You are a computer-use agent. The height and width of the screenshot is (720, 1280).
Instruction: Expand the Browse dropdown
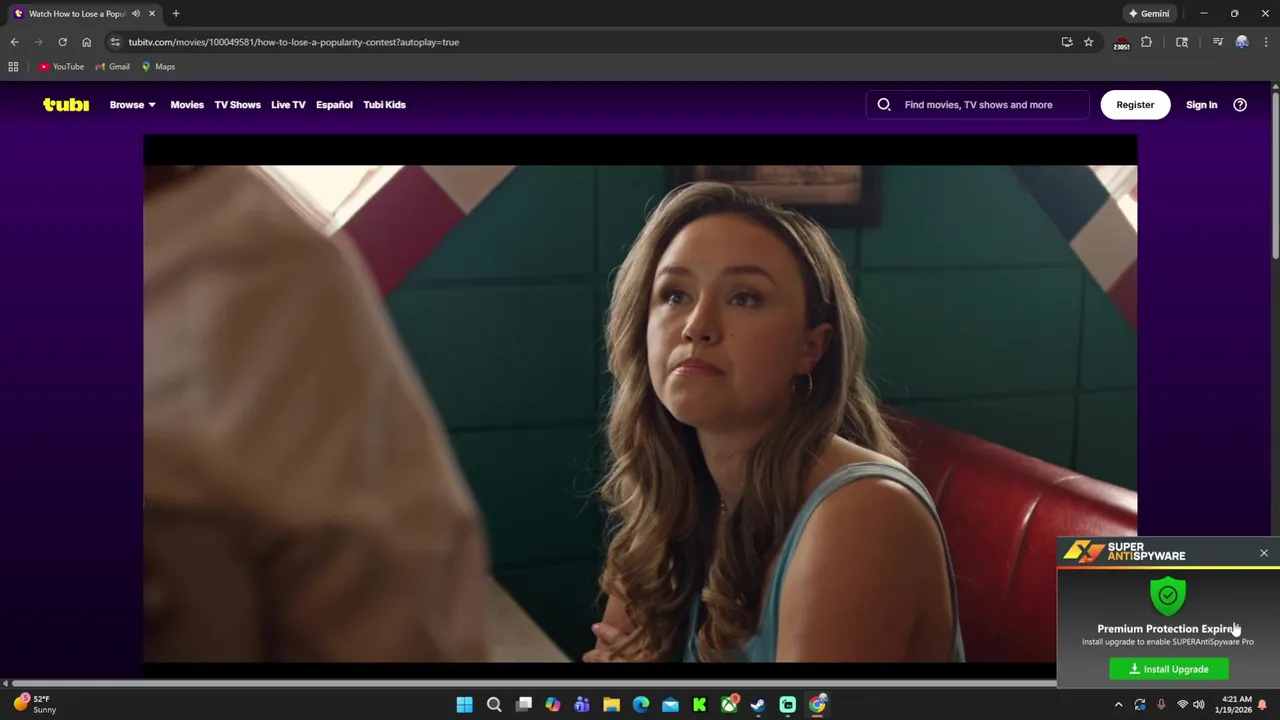coord(133,104)
